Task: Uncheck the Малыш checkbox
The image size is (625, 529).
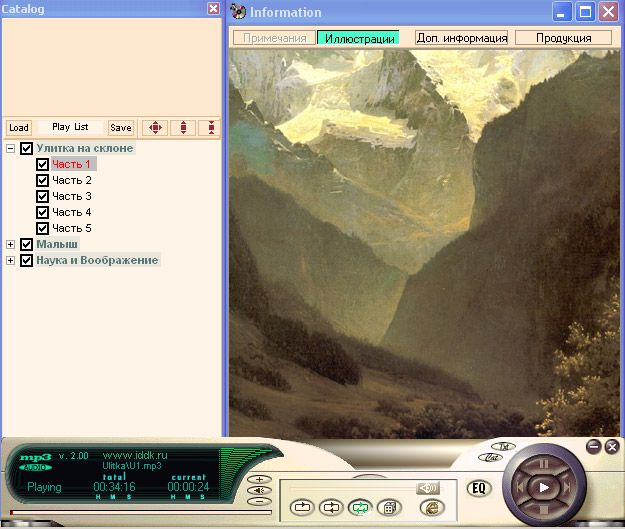Action: coord(27,244)
